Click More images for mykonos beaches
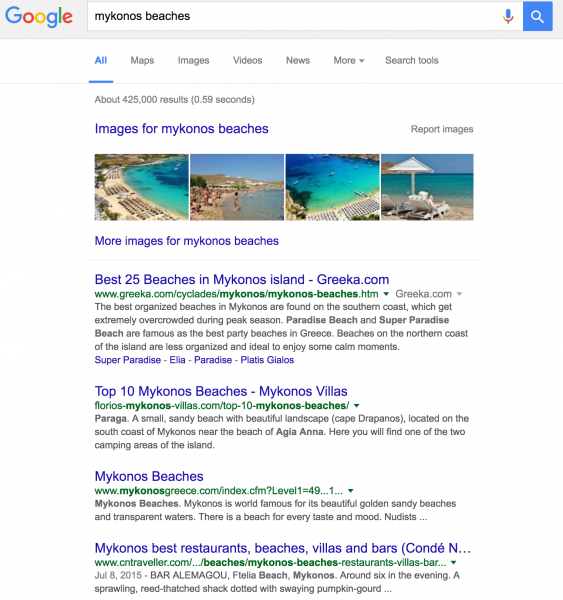 coord(186,241)
